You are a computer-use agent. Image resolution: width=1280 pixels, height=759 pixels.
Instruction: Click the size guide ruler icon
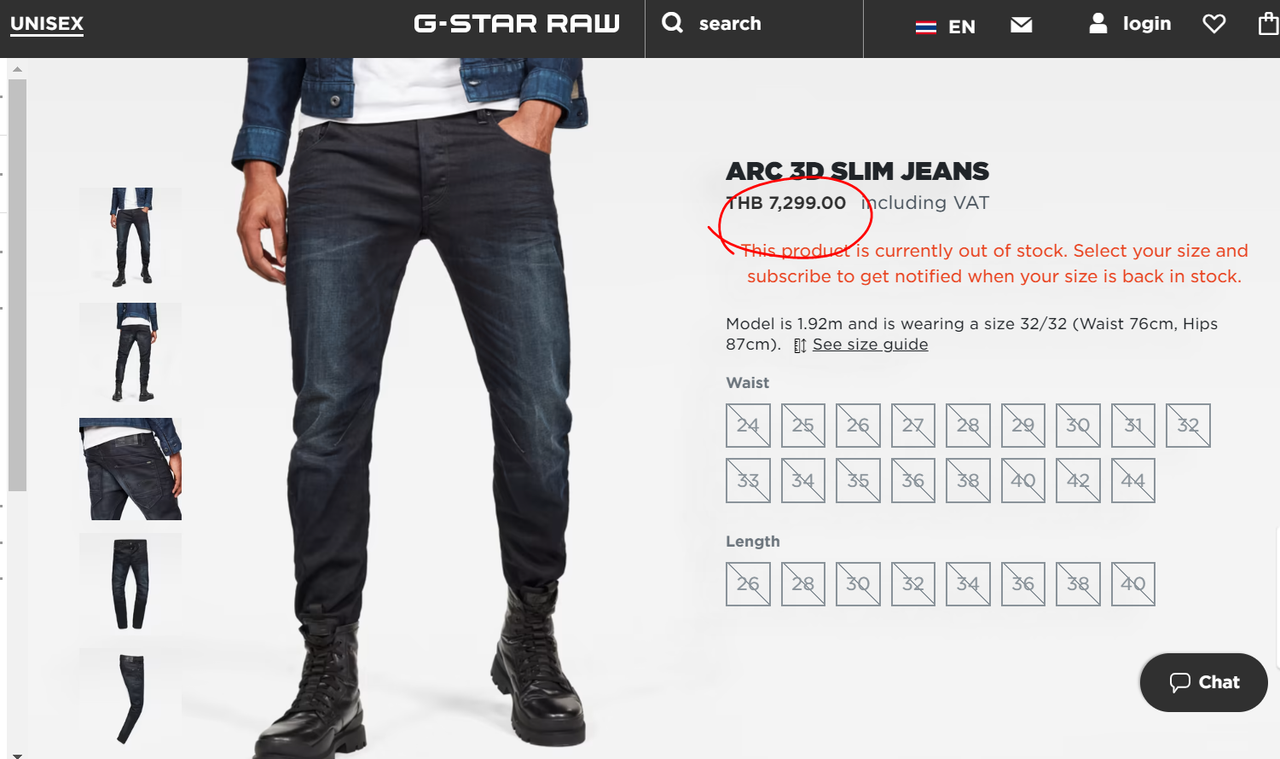pyautogui.click(x=799, y=345)
